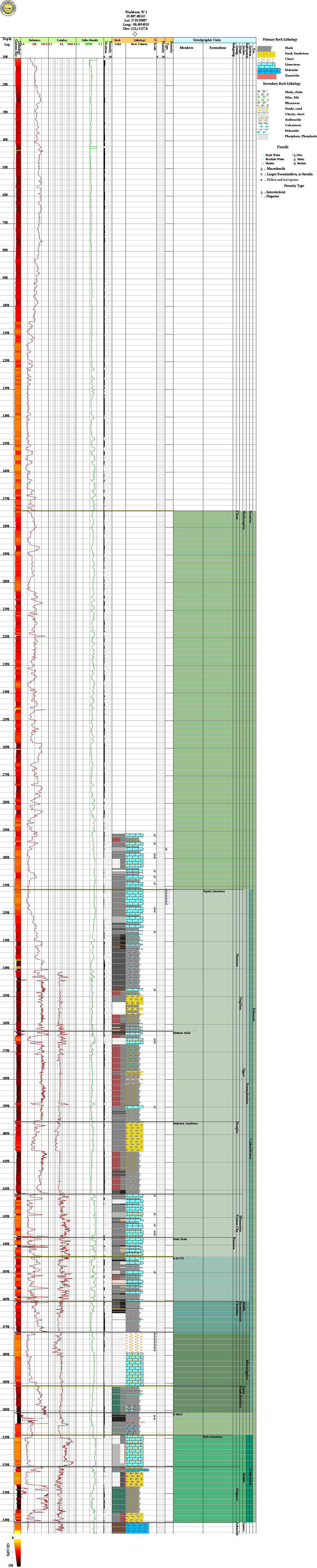The image size is (317, 1568).
Task: Click the Topeka Limestone formation label
Action: coord(214,892)
